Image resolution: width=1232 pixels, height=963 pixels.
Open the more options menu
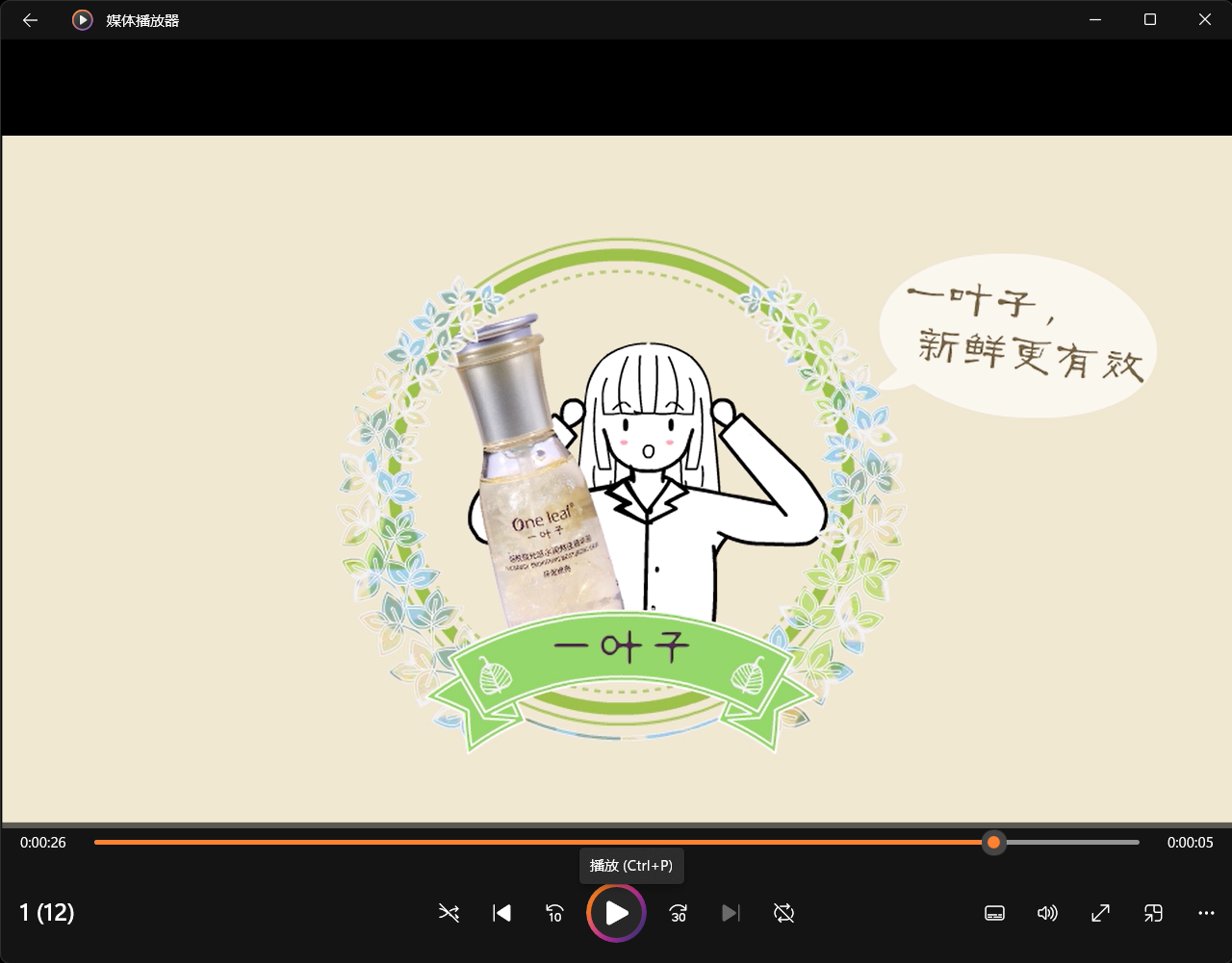(1206, 913)
